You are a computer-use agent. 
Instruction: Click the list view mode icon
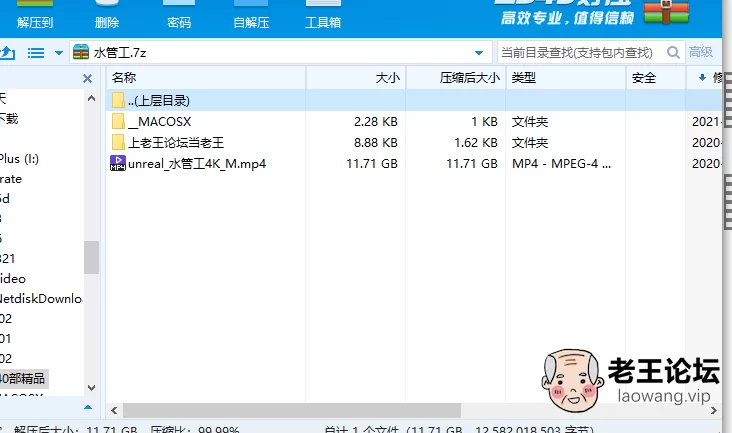36,53
